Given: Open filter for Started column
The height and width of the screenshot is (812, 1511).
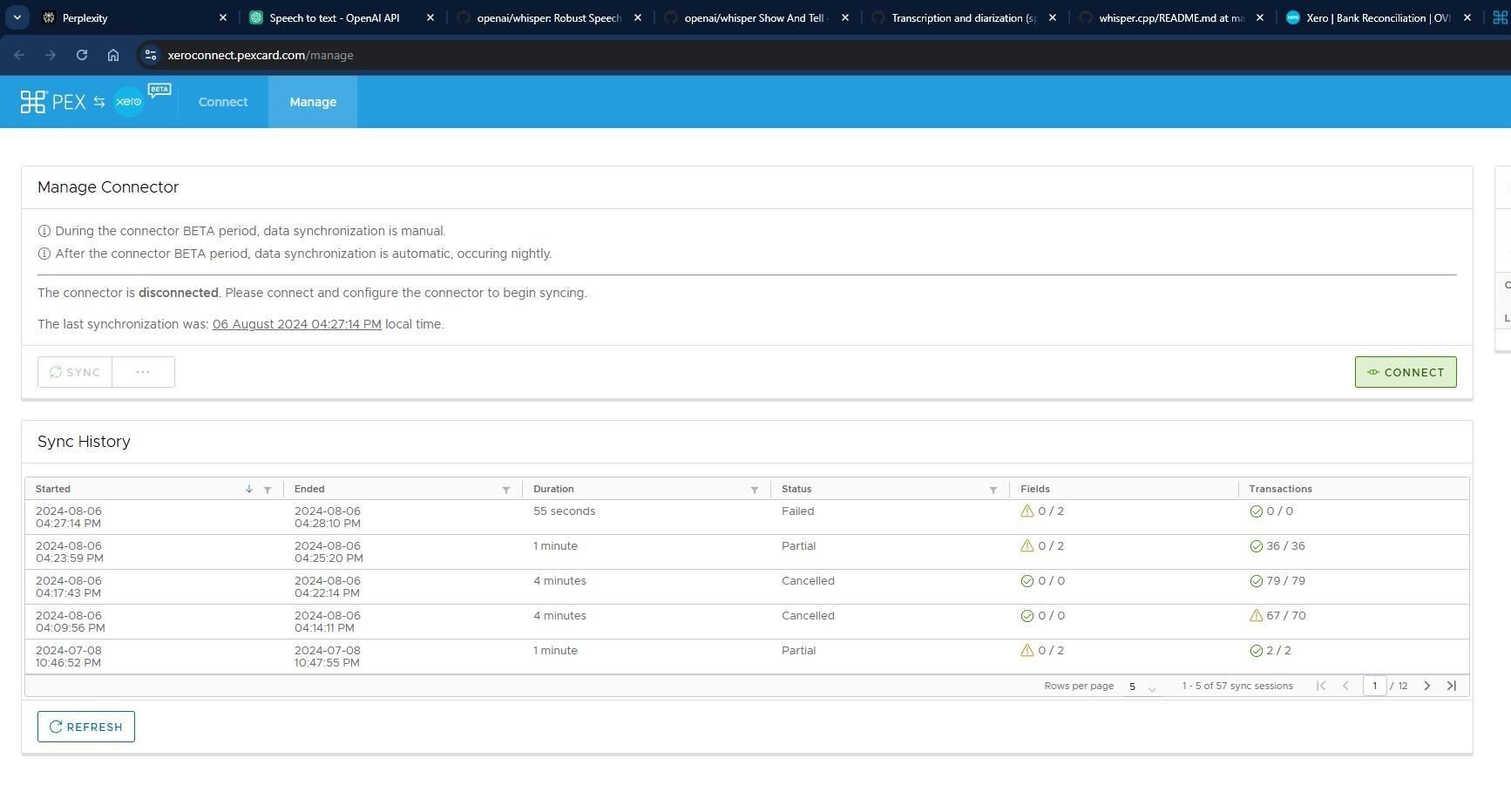Looking at the screenshot, I should [268, 490].
